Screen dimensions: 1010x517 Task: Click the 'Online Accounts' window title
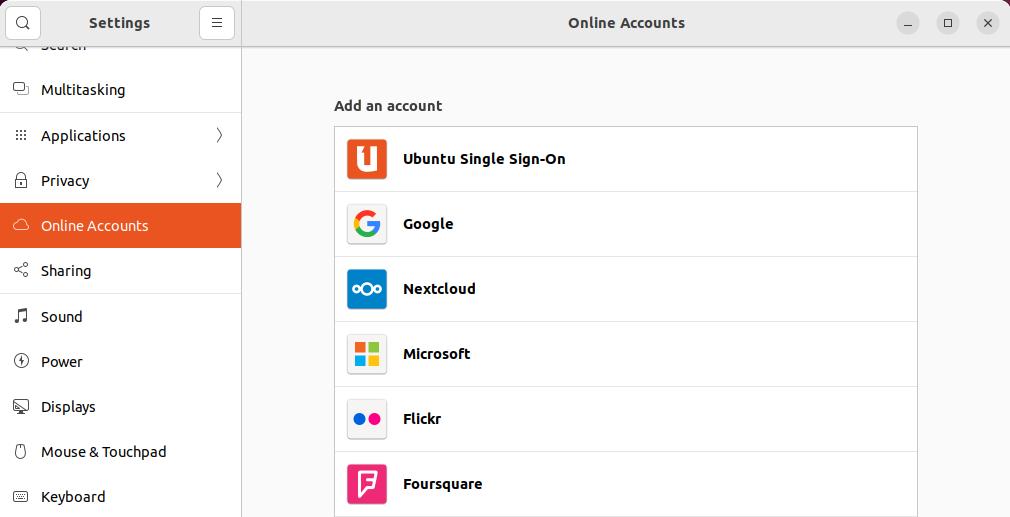click(x=626, y=23)
